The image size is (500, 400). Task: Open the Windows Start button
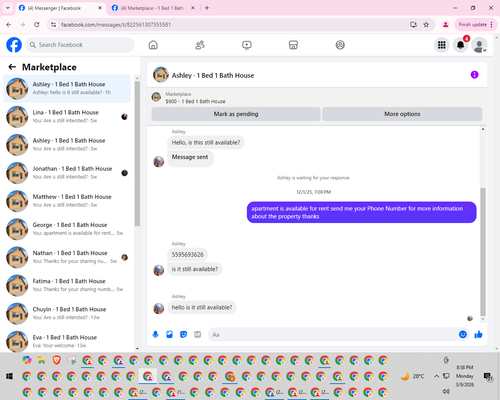pos(9,376)
